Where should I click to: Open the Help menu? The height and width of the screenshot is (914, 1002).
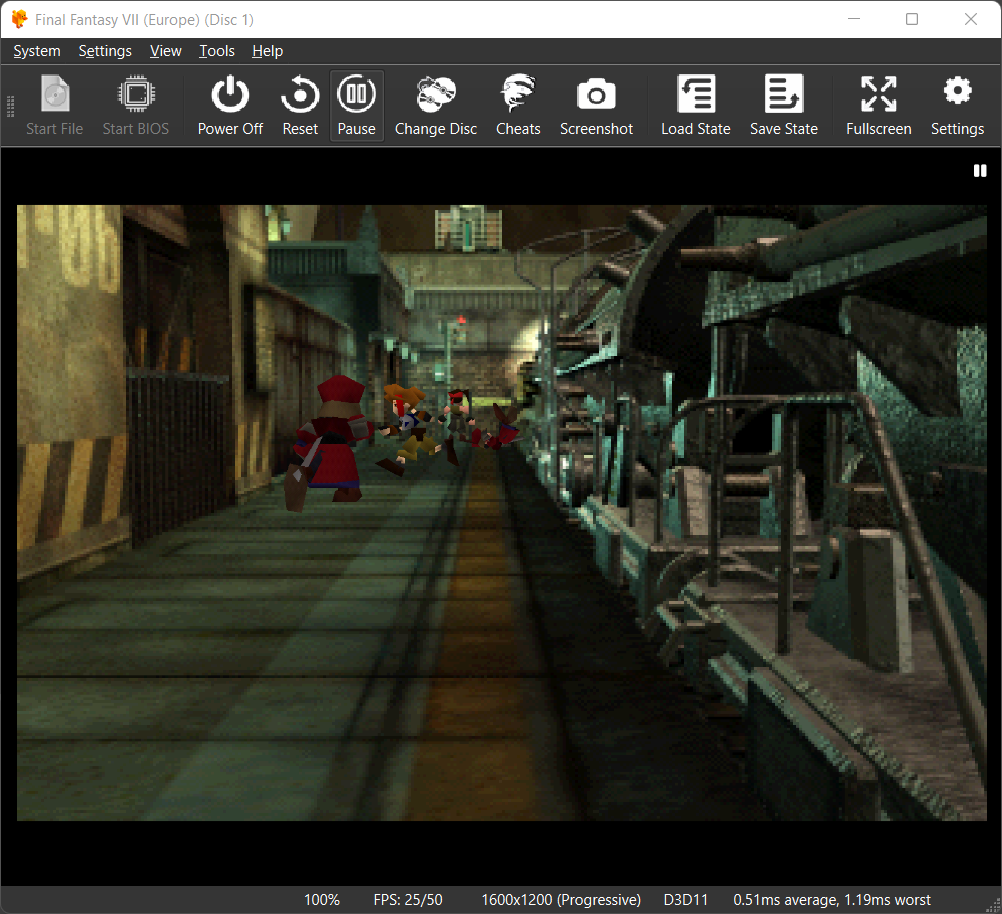point(267,51)
